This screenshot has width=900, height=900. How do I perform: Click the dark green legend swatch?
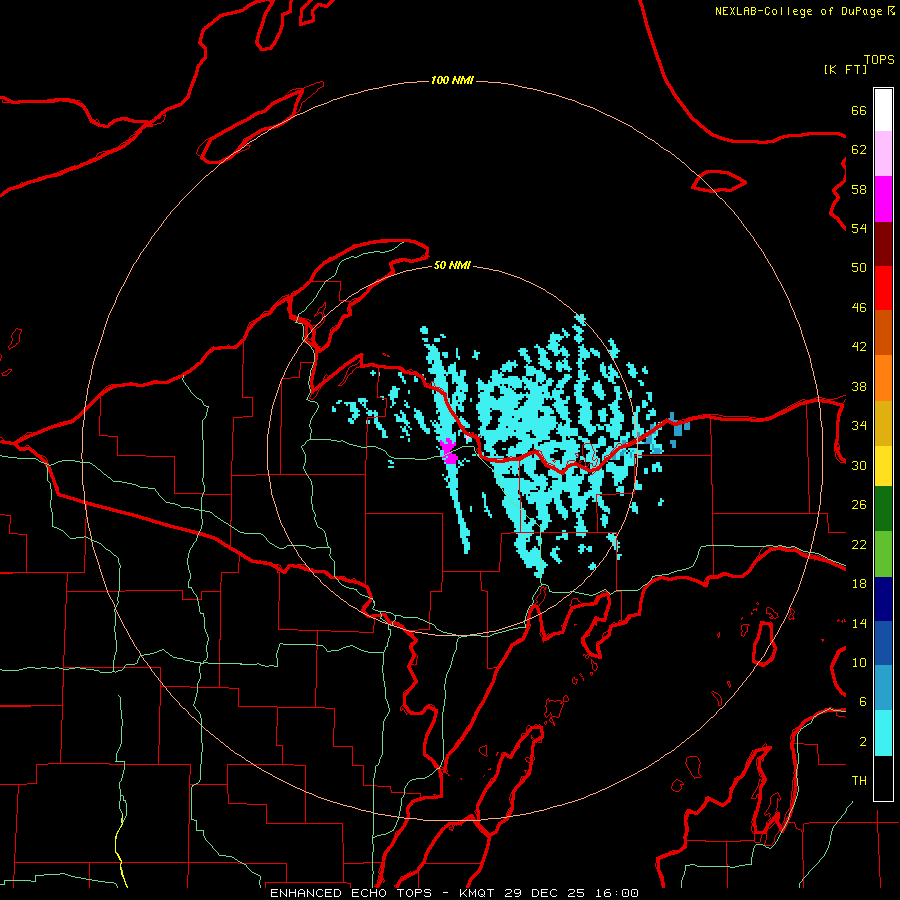(x=883, y=509)
